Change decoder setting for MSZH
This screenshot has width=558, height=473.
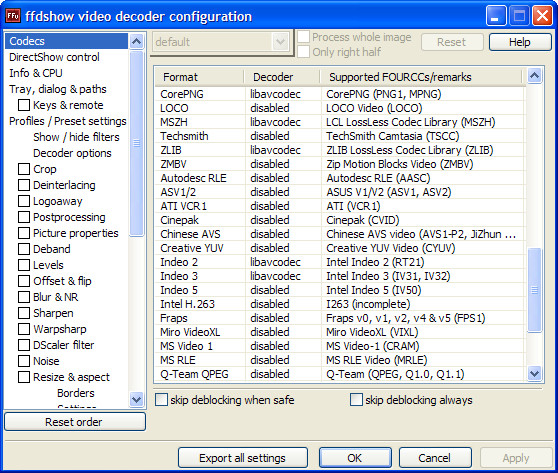[x=275, y=122]
